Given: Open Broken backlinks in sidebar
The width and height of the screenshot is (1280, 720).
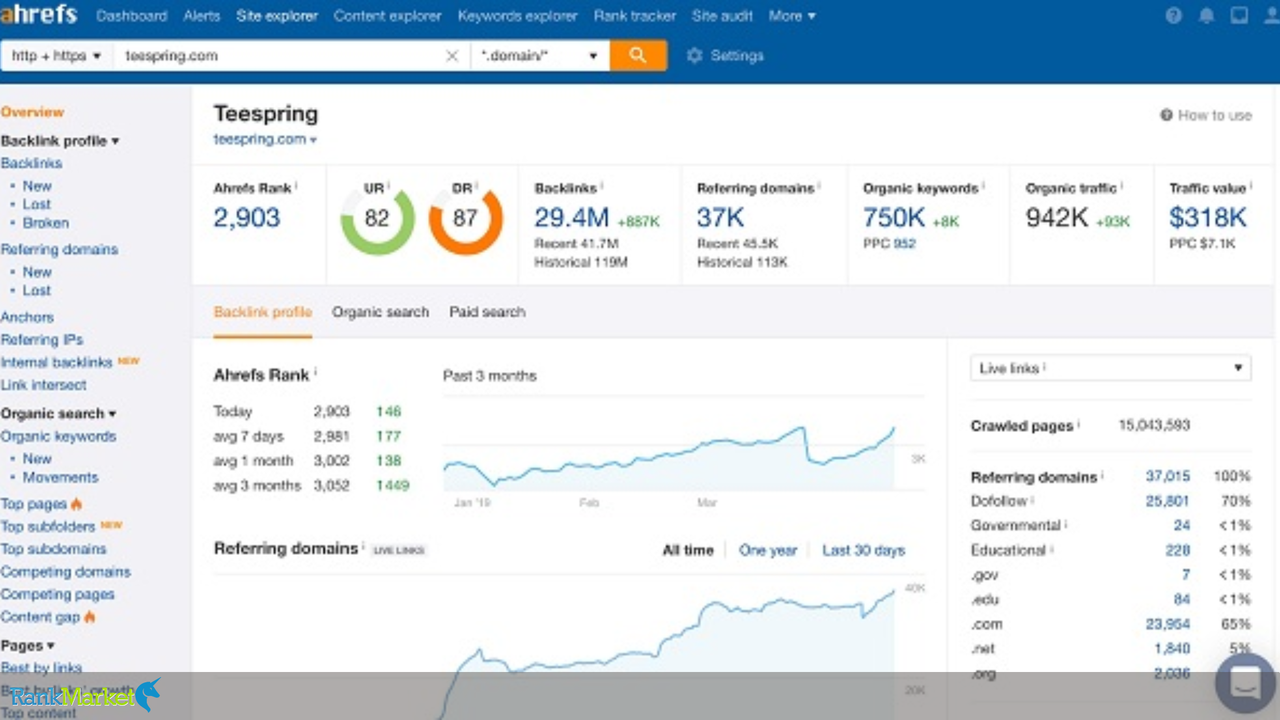Looking at the screenshot, I should tap(46, 223).
